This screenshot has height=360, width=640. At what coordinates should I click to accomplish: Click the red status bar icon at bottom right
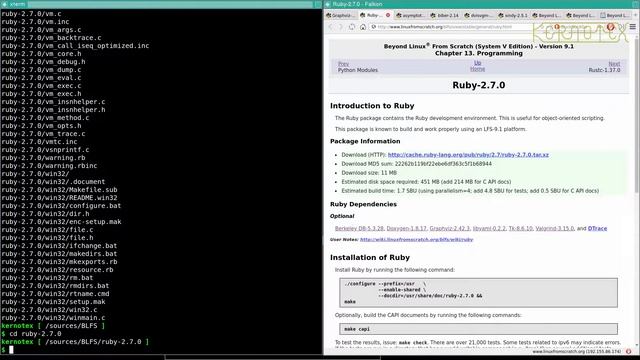629,351
